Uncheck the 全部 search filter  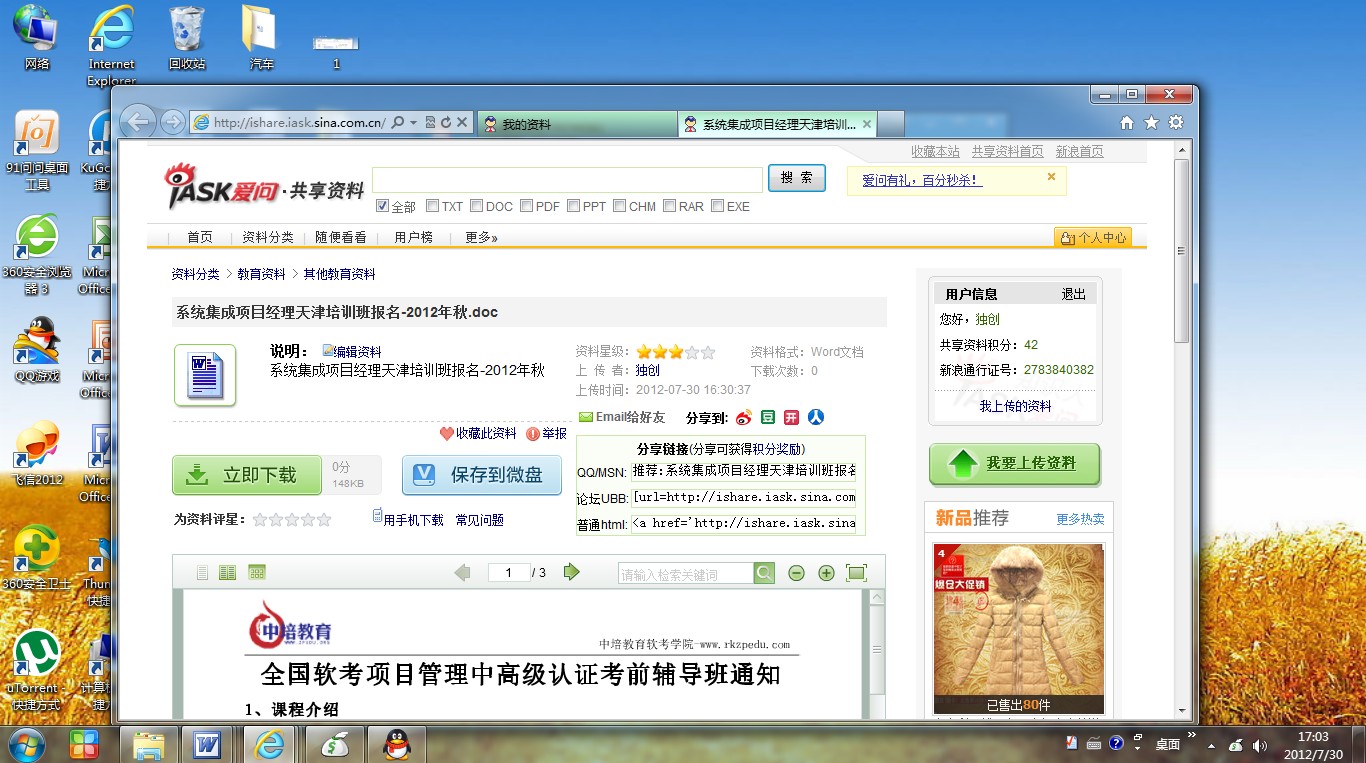point(382,205)
